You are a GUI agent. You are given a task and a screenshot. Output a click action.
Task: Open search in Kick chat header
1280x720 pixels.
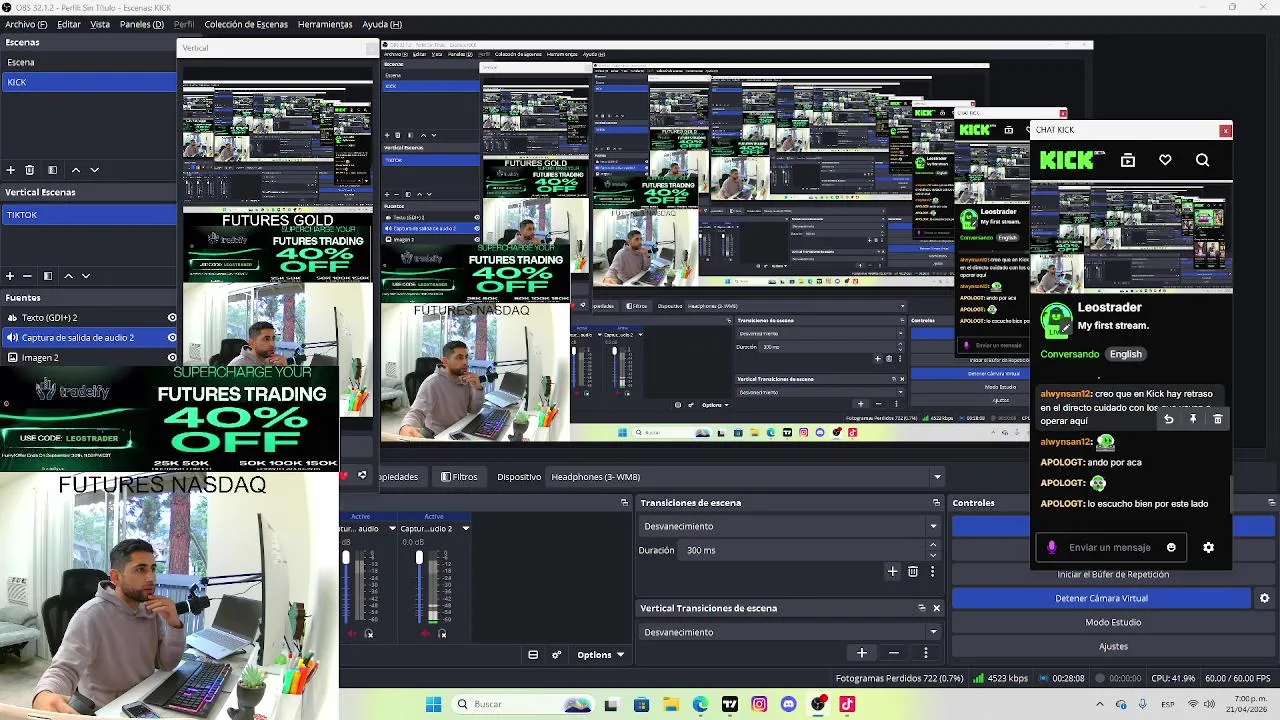click(x=1202, y=160)
